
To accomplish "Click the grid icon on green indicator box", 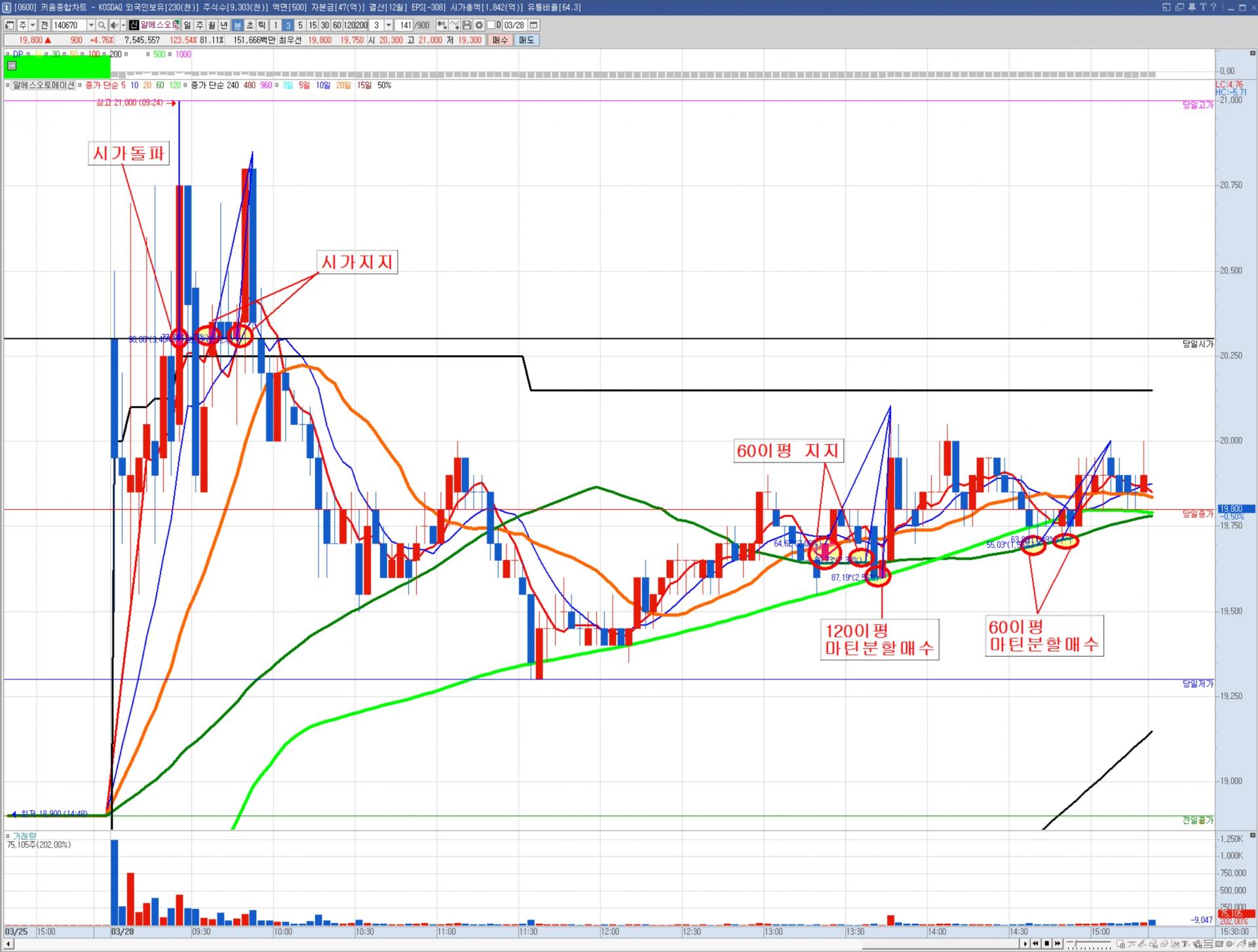I will coord(11,66).
